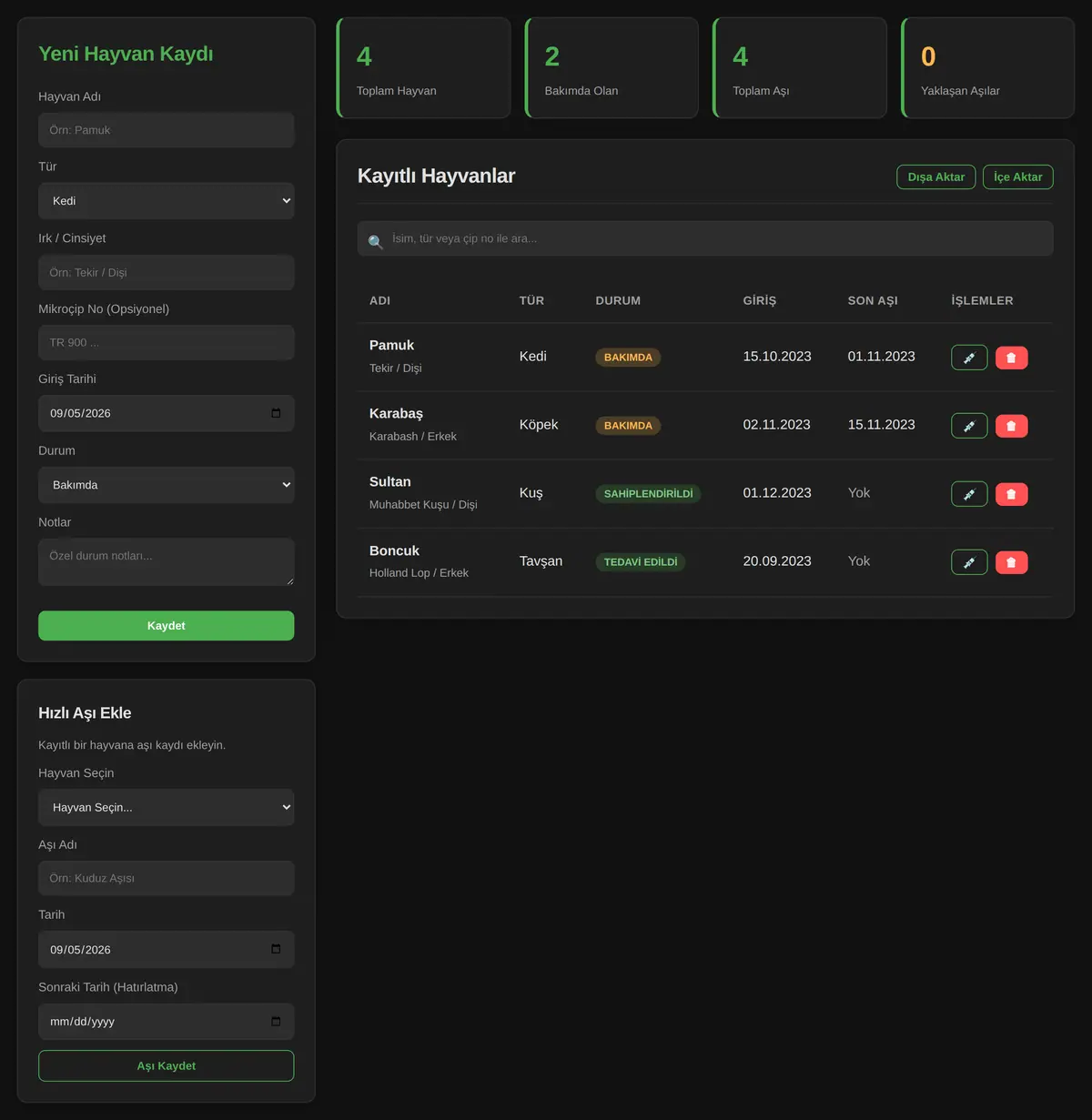The image size is (1092, 1120).
Task: Delete Sultan entry via trash icon
Action: pos(1011,494)
